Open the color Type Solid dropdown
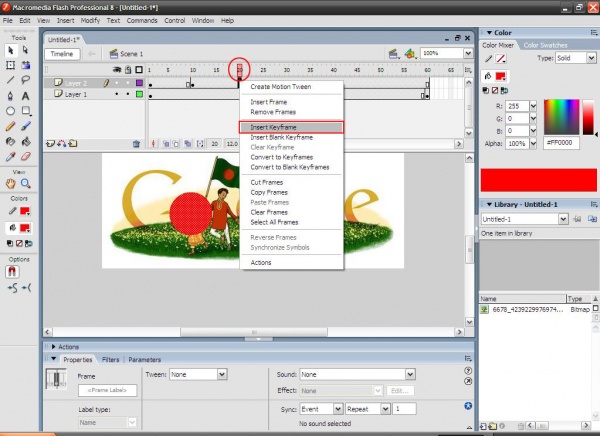The image size is (600, 436). pos(592,58)
